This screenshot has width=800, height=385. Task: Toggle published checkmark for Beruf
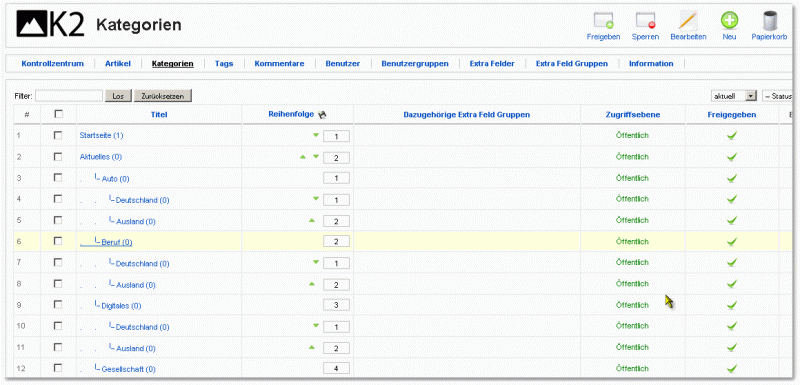point(732,242)
